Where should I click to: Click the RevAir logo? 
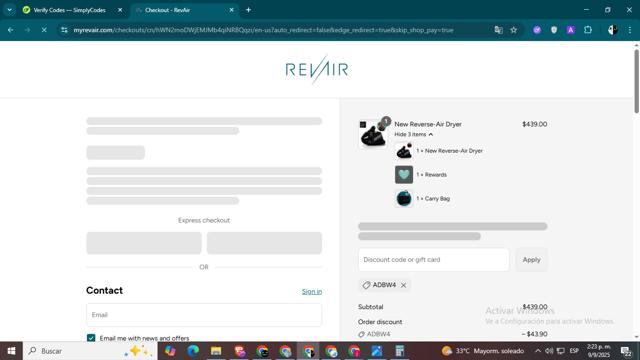tap(317, 69)
